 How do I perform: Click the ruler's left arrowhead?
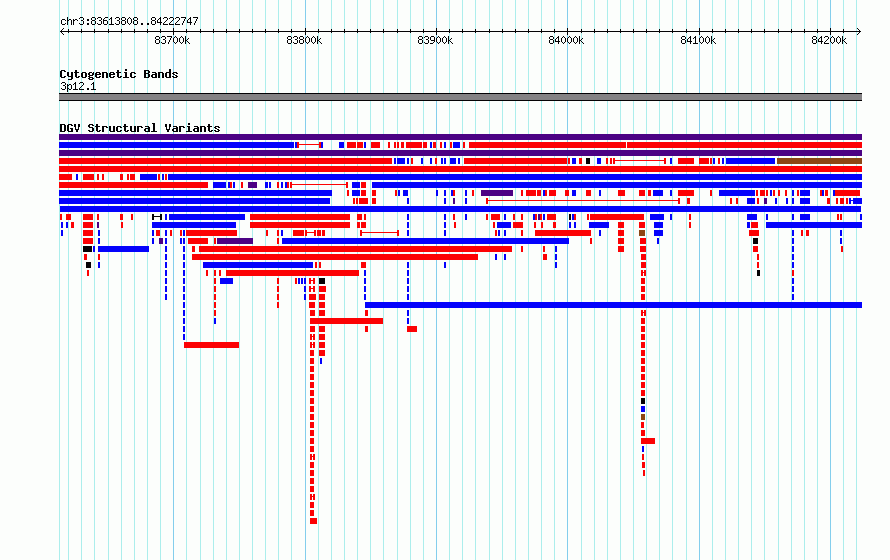pos(62,31)
